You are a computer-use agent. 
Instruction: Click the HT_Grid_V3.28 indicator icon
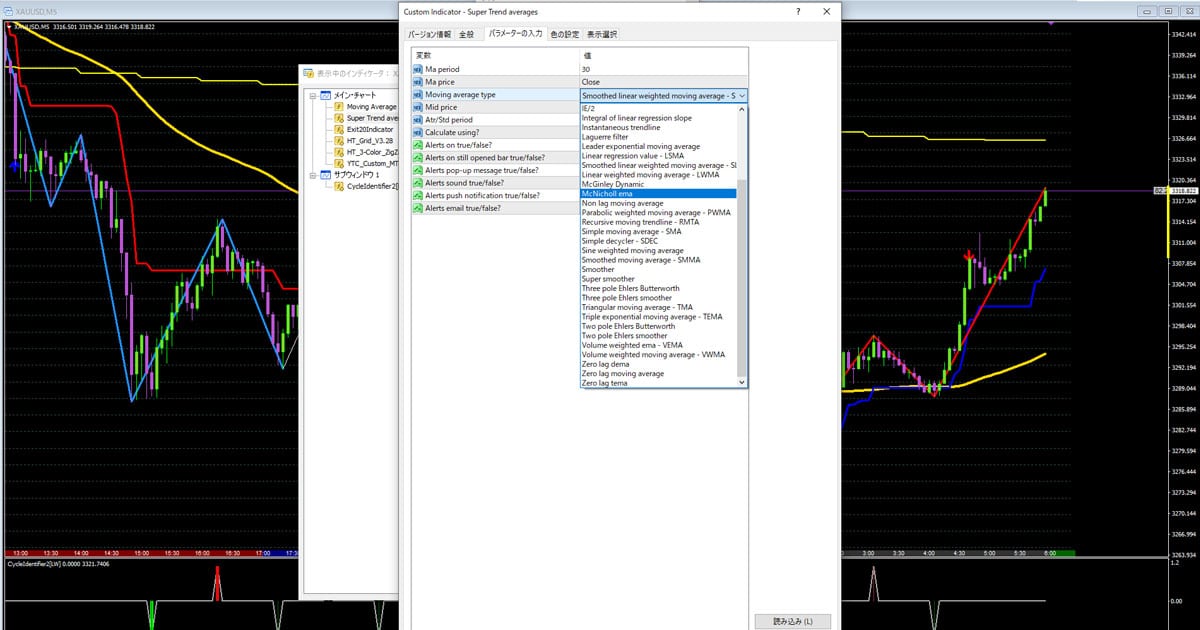340,142
